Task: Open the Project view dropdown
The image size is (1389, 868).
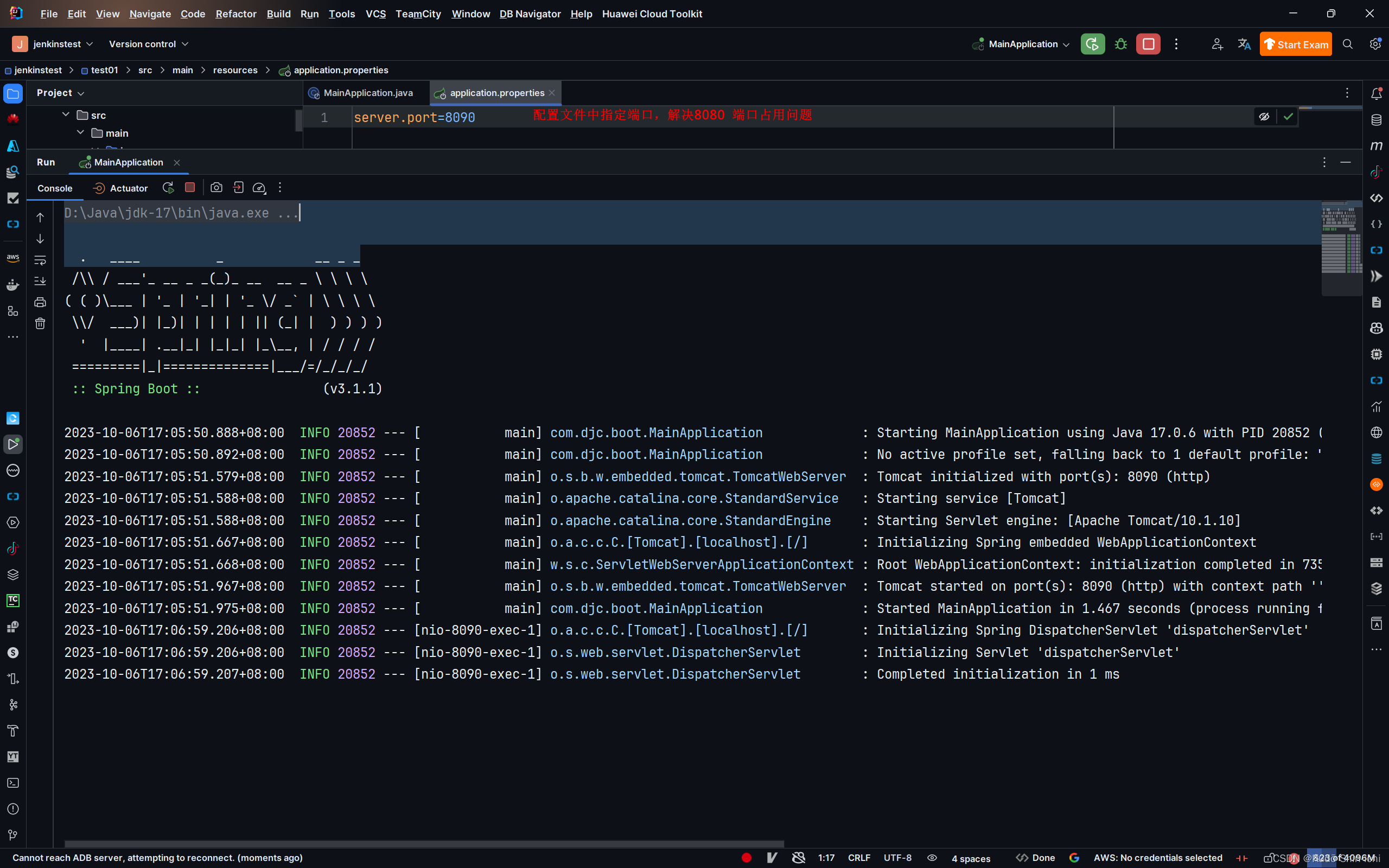Action: click(60, 93)
